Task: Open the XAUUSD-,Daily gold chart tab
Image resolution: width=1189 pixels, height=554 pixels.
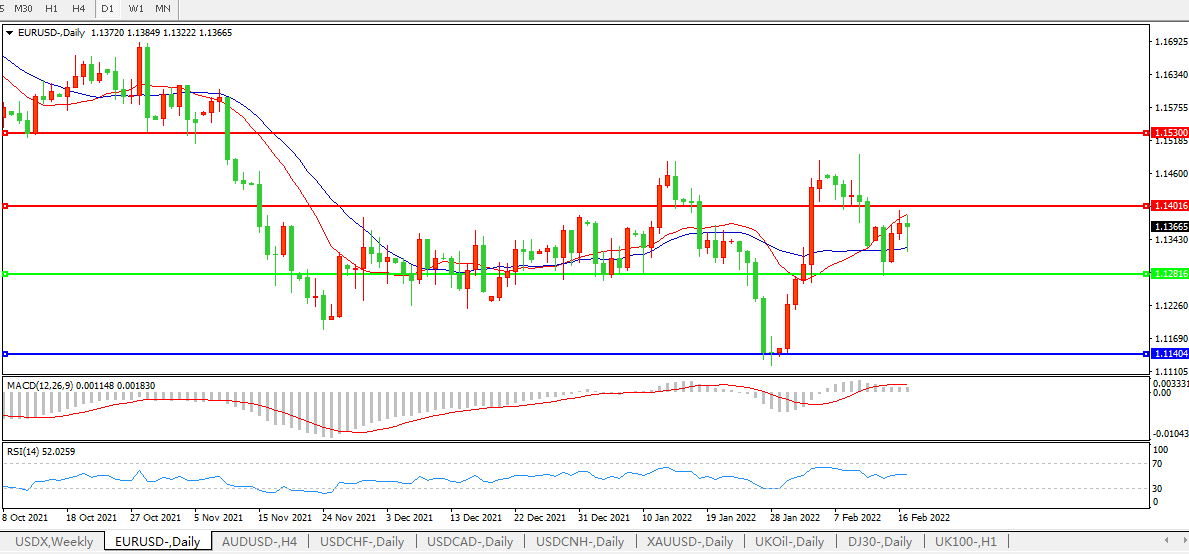Action: (x=689, y=542)
